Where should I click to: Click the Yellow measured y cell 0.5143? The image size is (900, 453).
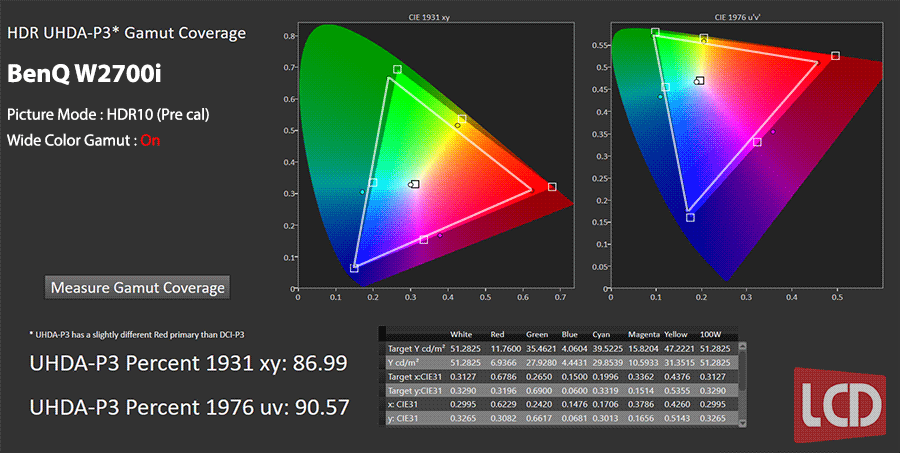(677, 419)
